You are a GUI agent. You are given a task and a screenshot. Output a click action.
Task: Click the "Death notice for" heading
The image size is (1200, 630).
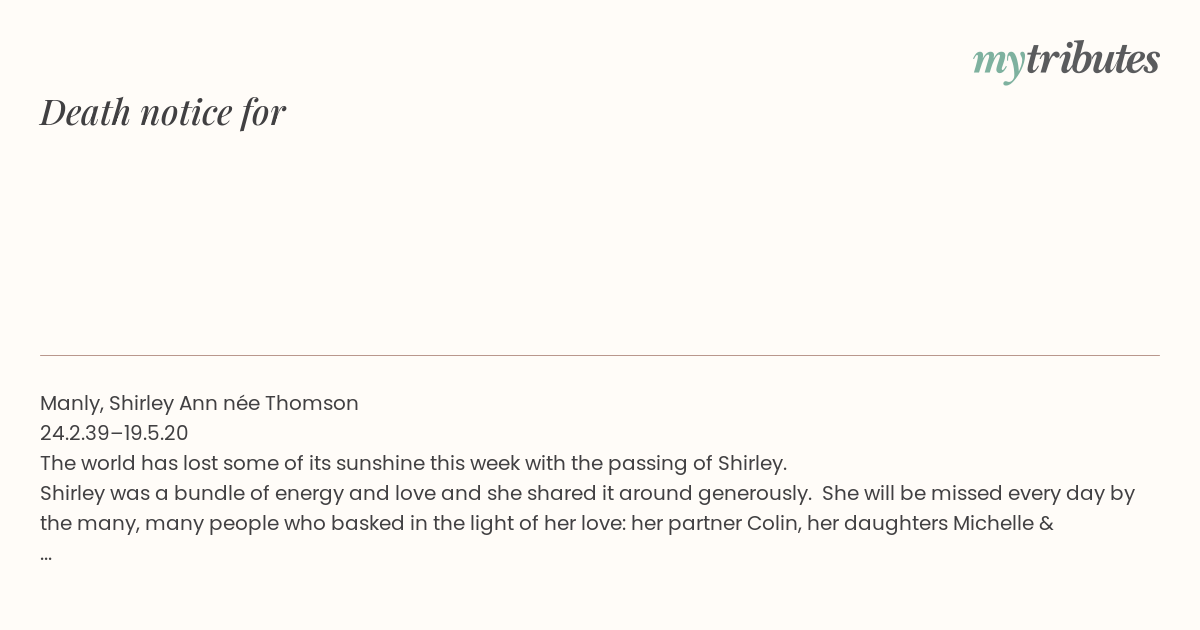tap(163, 112)
